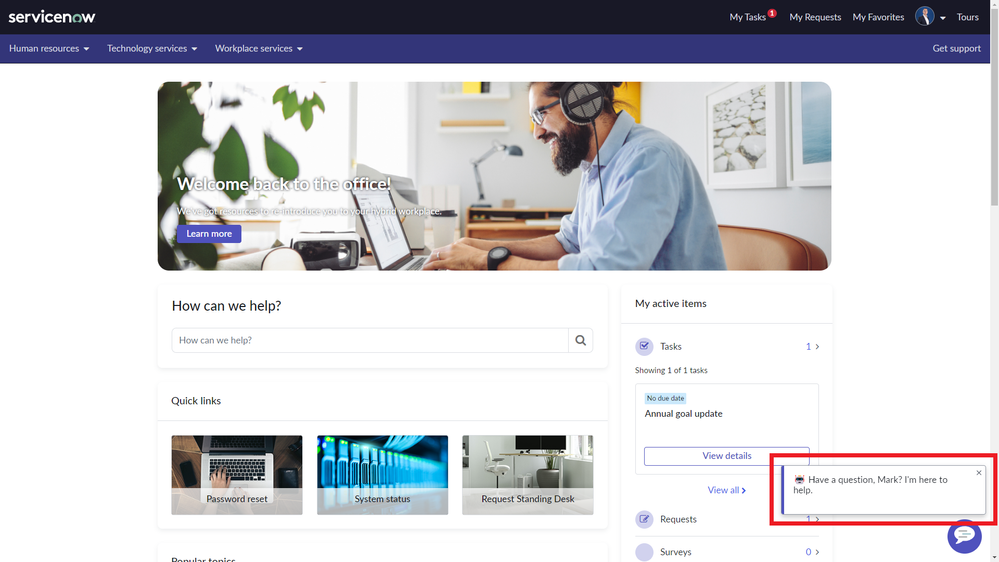Click the Learn more banner button
This screenshot has height=562, width=999.
(x=209, y=234)
